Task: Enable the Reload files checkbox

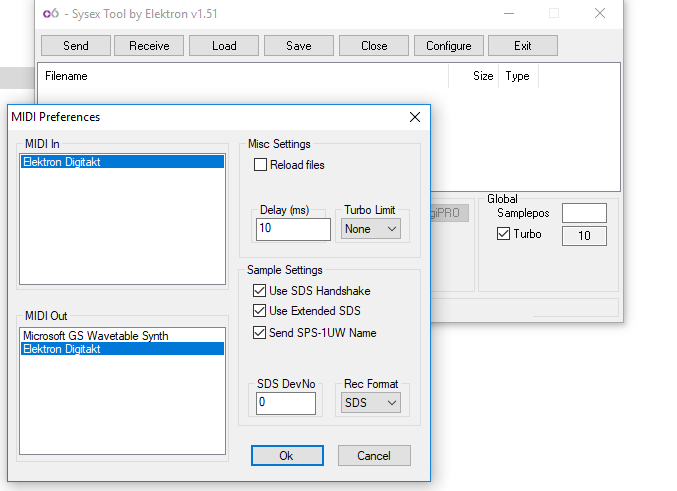Action: click(x=260, y=165)
